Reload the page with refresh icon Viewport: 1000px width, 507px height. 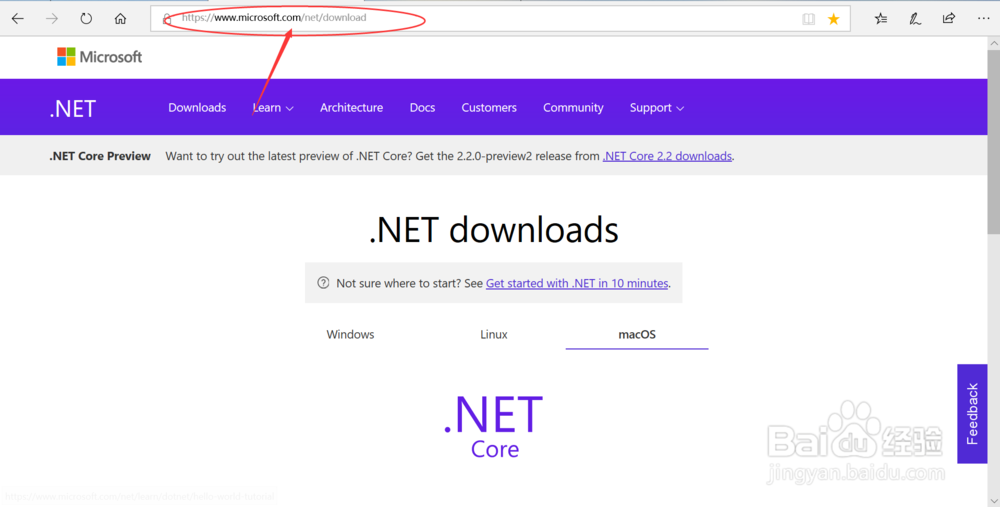(86, 18)
